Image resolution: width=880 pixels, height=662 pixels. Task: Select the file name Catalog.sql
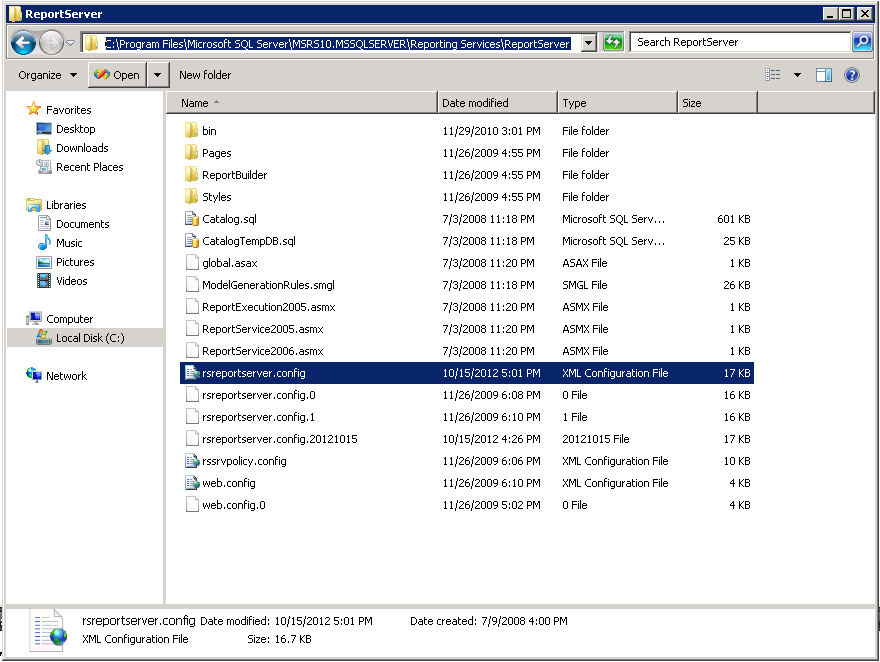(229, 219)
